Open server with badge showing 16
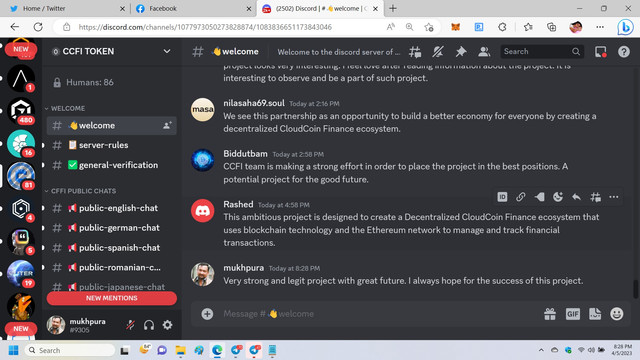Viewport: 640px width, 360px height. point(21,144)
